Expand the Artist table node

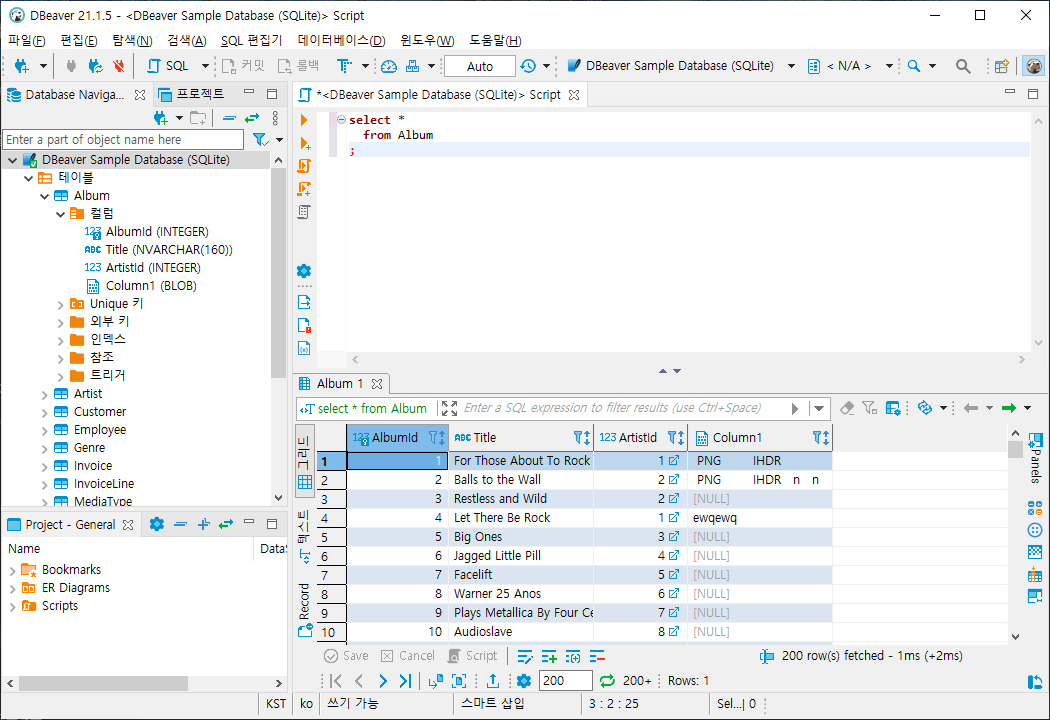(x=44, y=394)
